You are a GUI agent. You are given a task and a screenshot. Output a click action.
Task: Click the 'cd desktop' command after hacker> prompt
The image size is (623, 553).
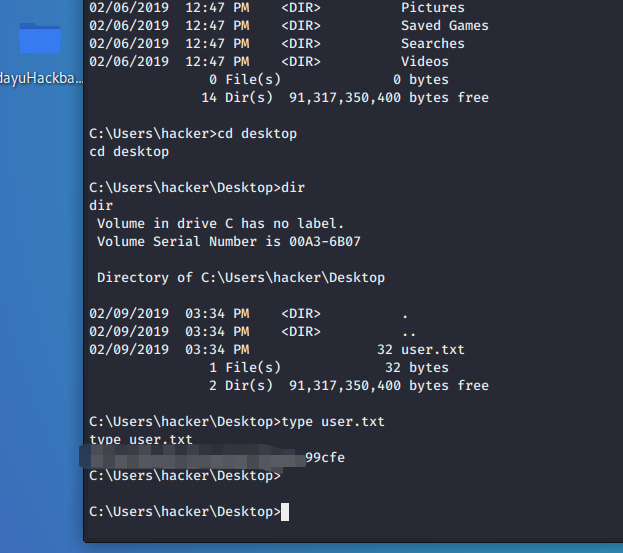(257, 134)
